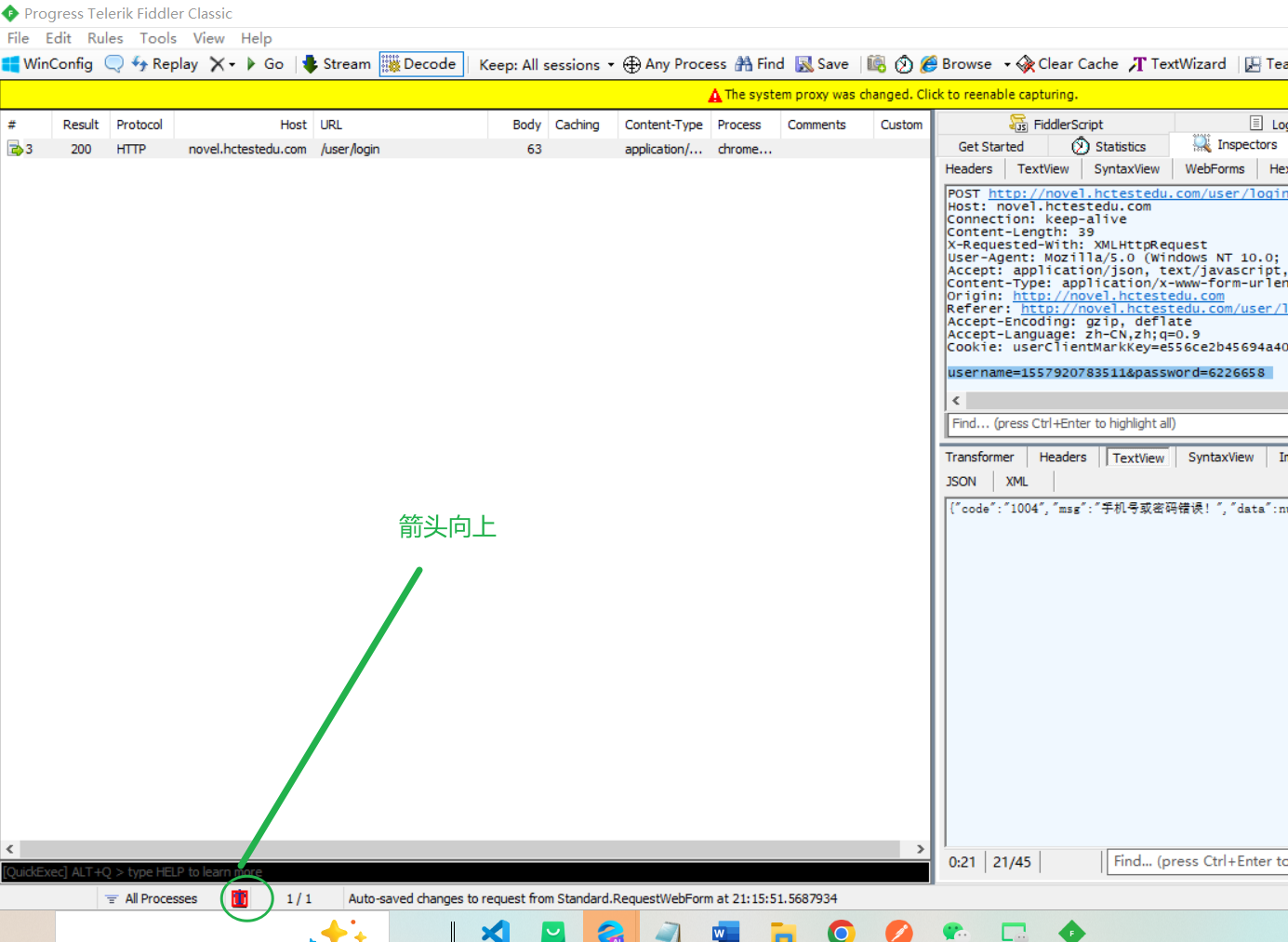Viewport: 1288px width, 942px height.
Task: Click Go to resume breakpoints
Action: [x=265, y=63]
